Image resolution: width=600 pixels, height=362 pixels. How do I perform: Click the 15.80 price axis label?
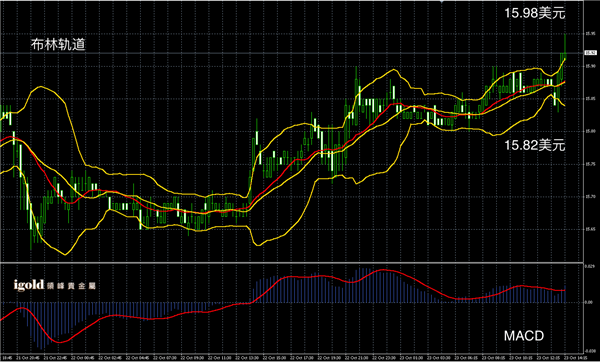point(589,131)
